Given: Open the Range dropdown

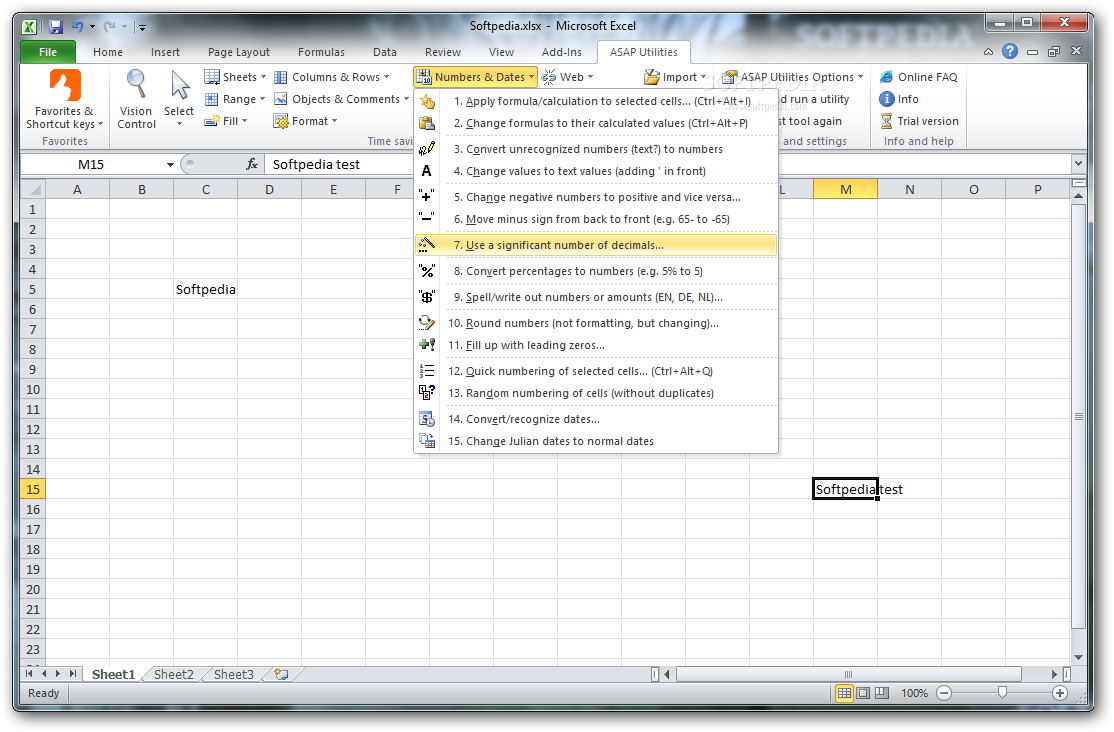Looking at the screenshot, I should click(235, 99).
